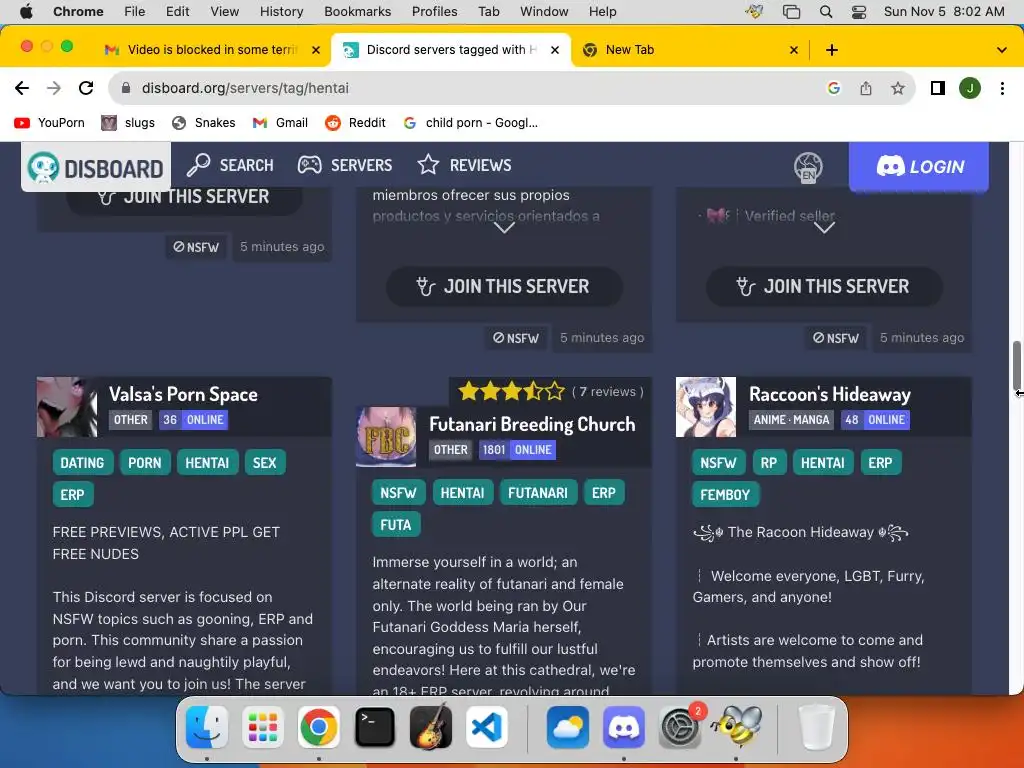Open Raccoon's Hideaway server title
The height and width of the screenshot is (768, 1024).
click(829, 394)
